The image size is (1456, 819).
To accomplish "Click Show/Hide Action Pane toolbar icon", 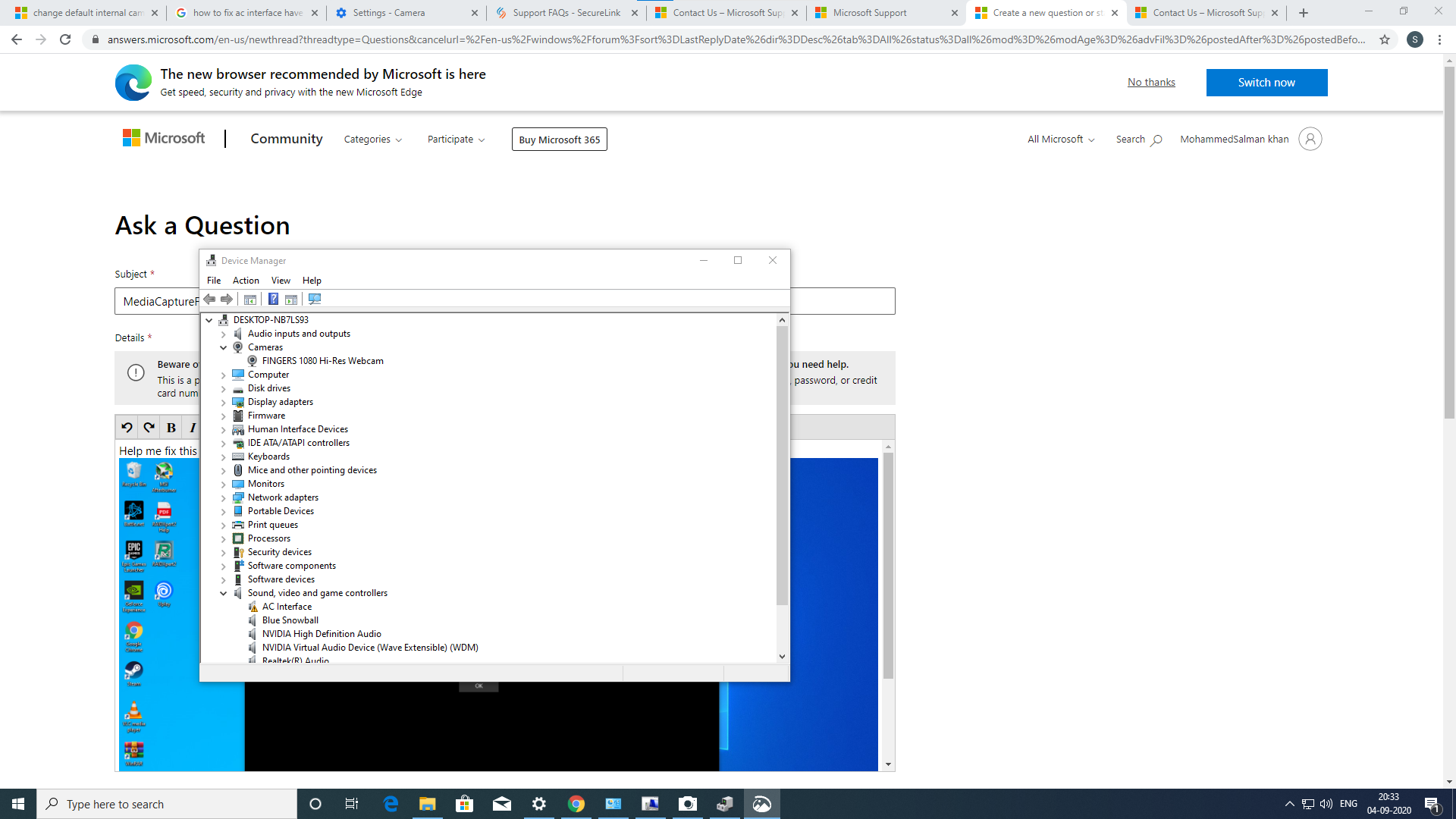I will tap(291, 300).
